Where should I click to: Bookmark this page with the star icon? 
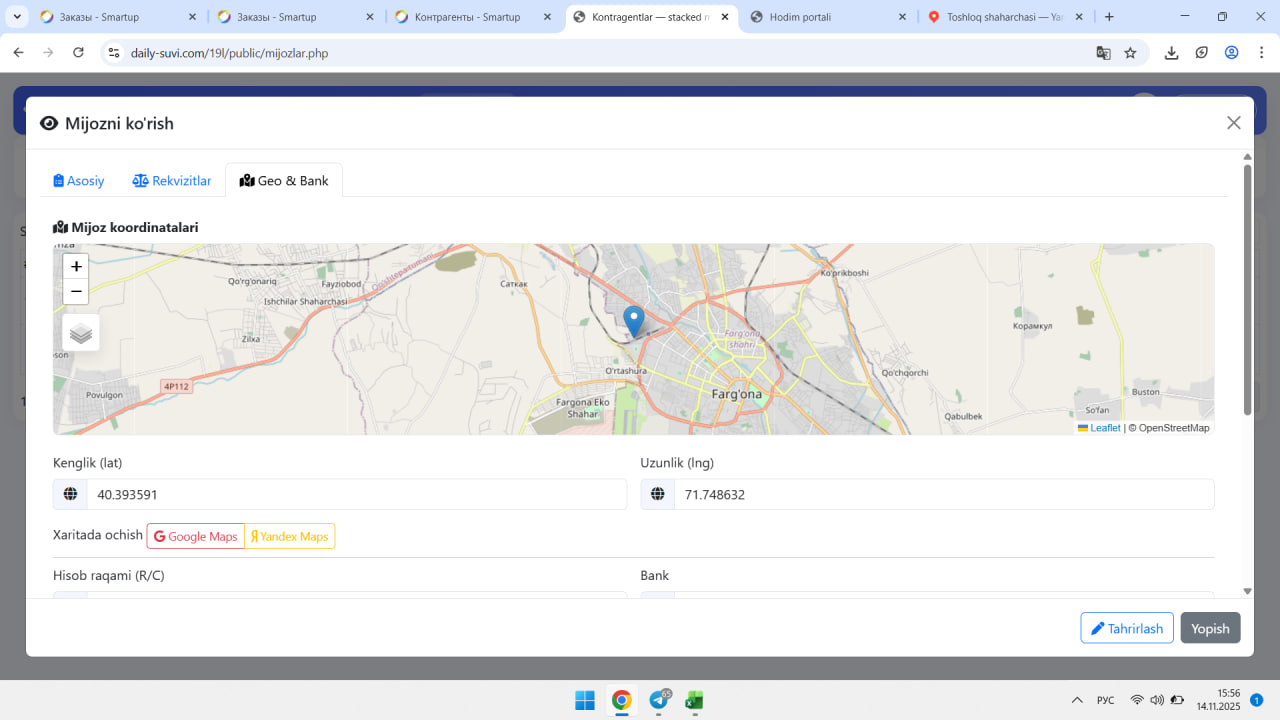[1130, 53]
